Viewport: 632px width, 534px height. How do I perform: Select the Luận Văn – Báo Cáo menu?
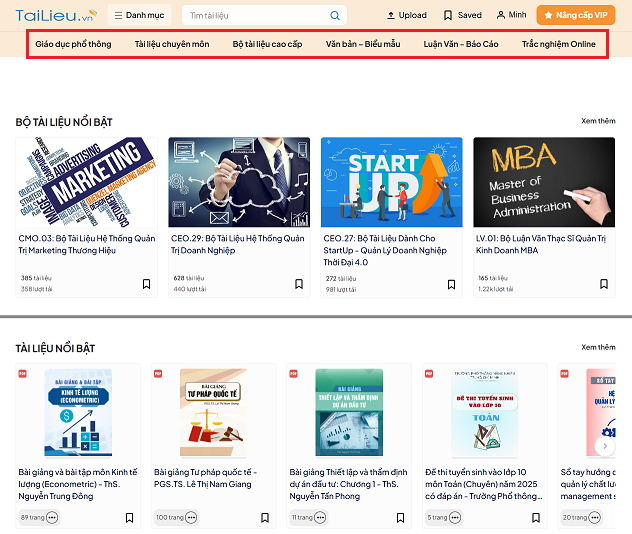click(461, 44)
